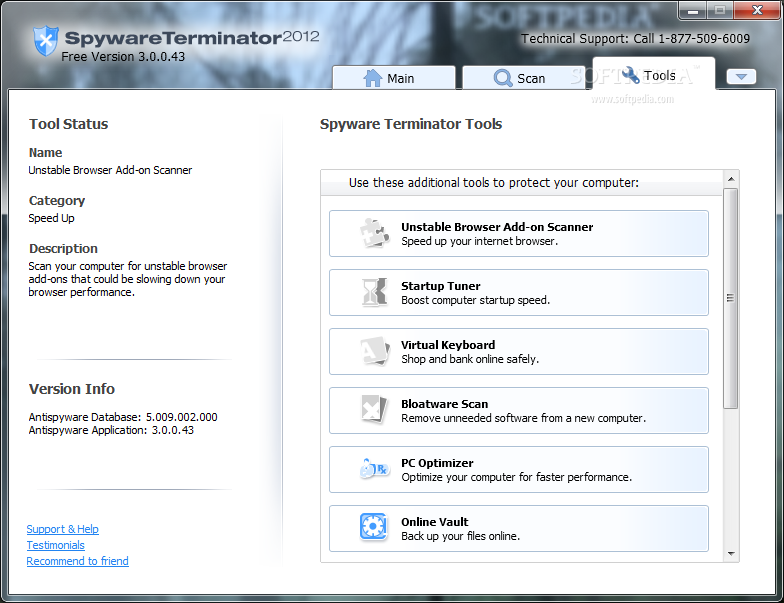Click the wrench icon on Tools tab
The image size is (784, 603).
[x=630, y=75]
